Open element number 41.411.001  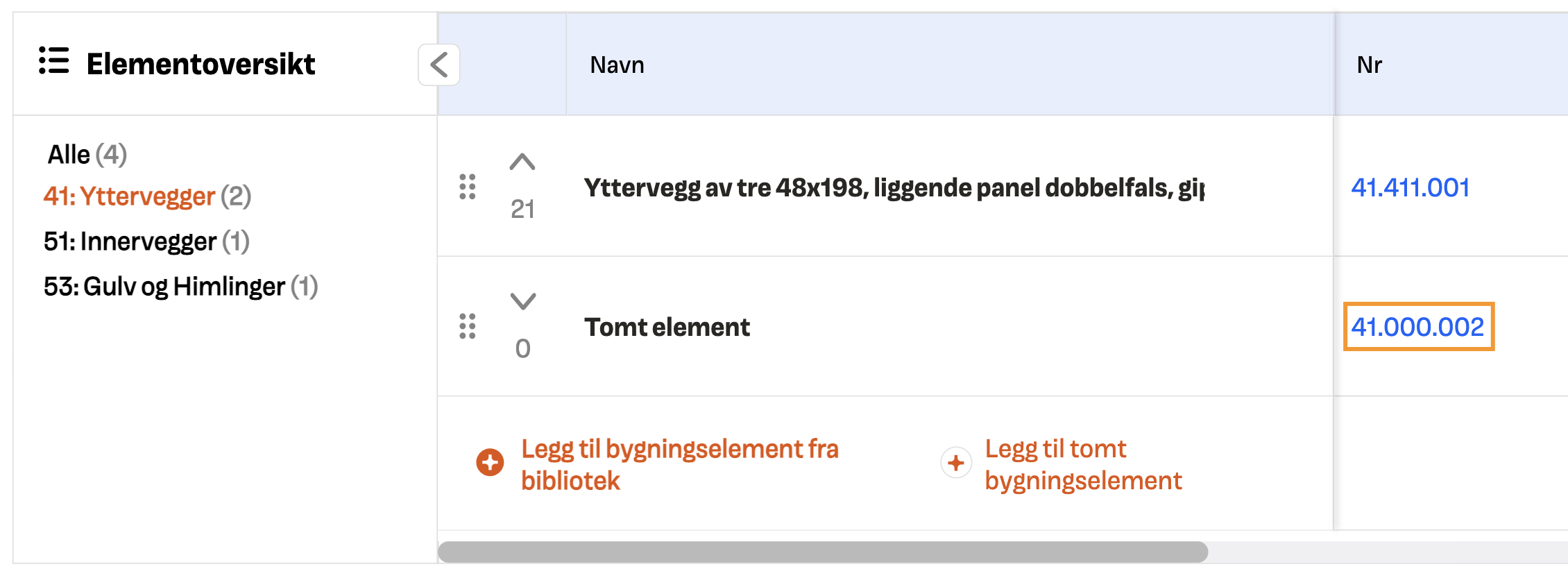pos(1411,187)
